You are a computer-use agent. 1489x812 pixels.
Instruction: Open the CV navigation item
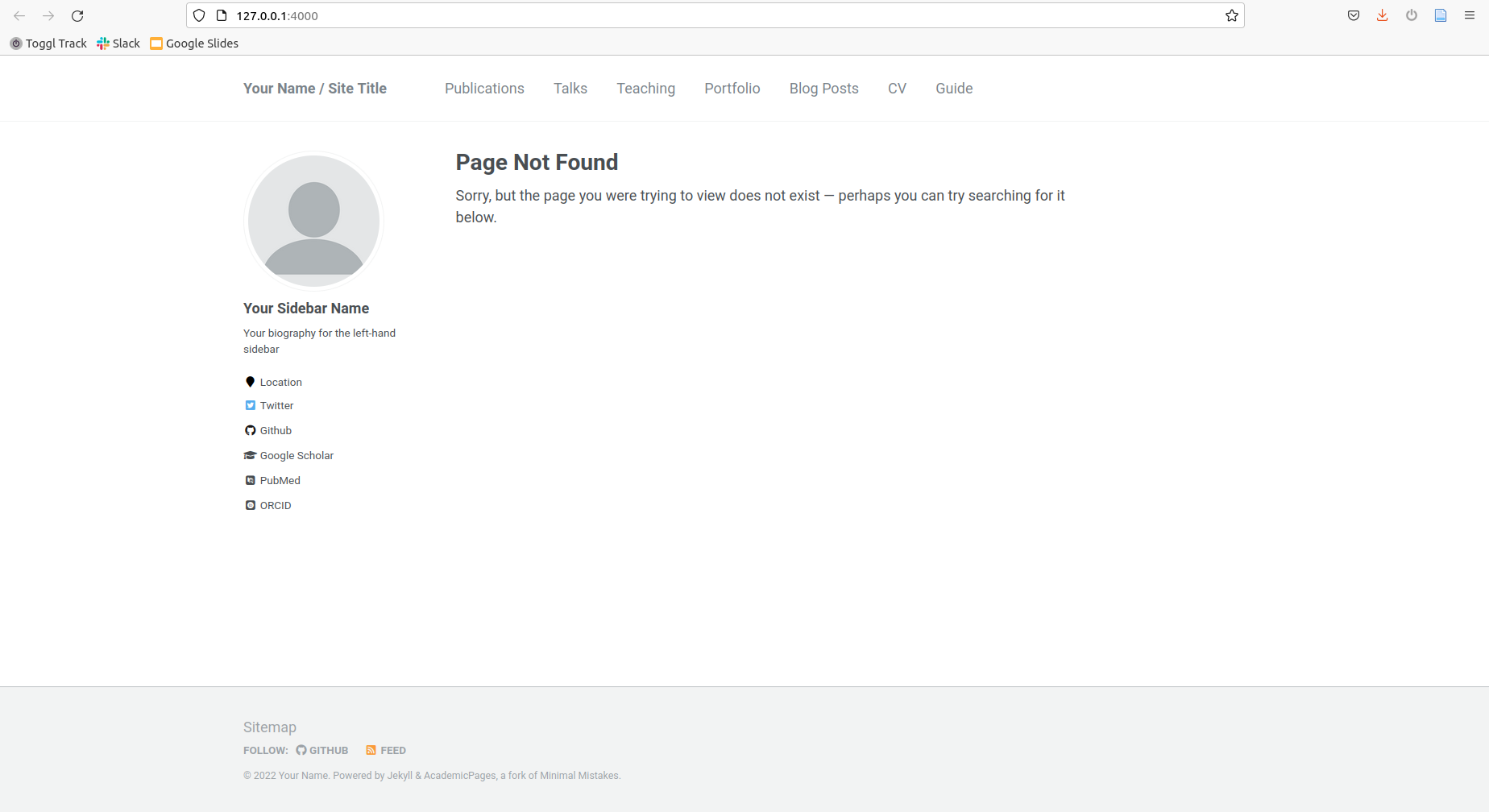point(897,89)
